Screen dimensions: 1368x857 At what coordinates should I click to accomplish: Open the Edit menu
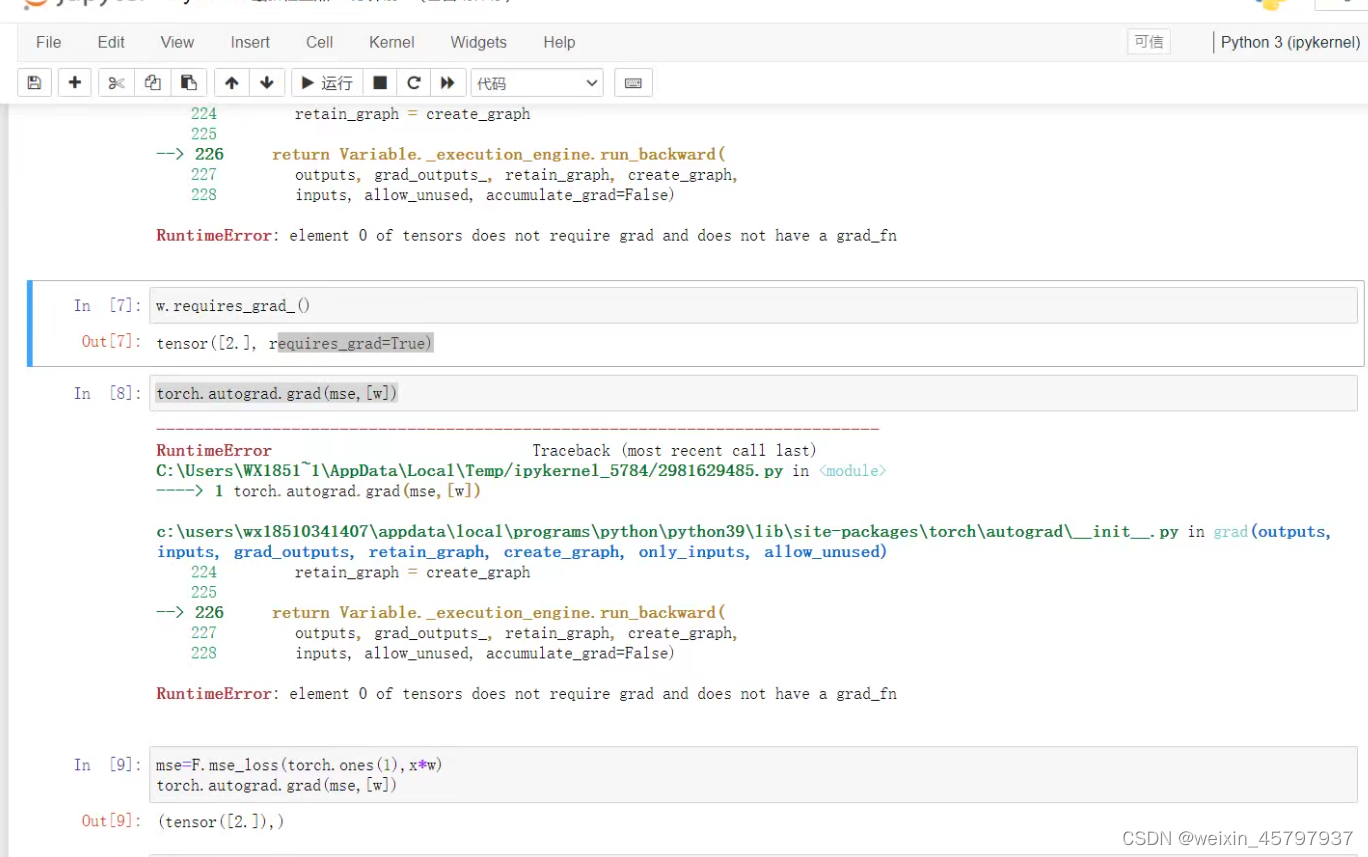111,42
